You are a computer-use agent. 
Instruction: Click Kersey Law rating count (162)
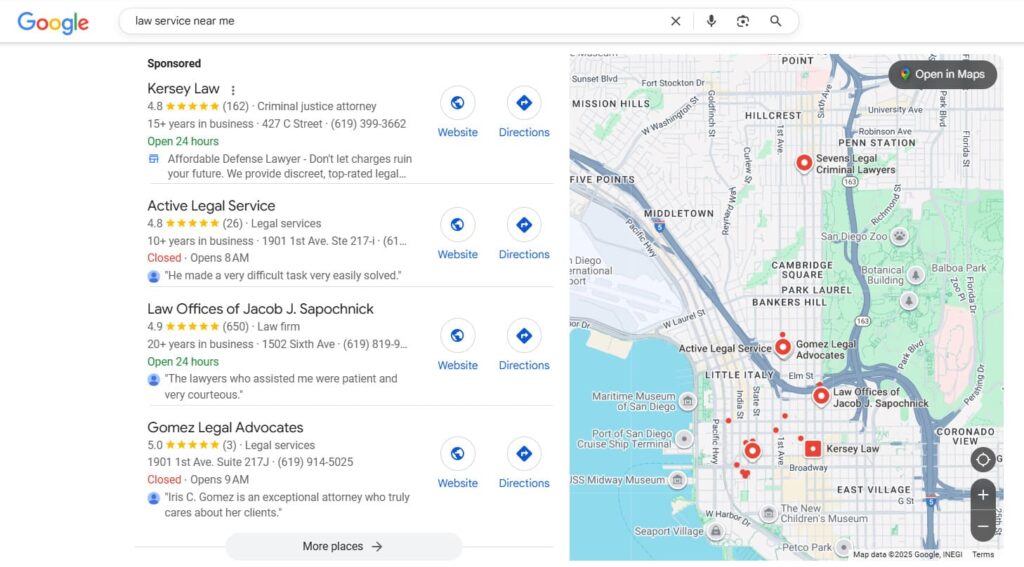click(236, 106)
